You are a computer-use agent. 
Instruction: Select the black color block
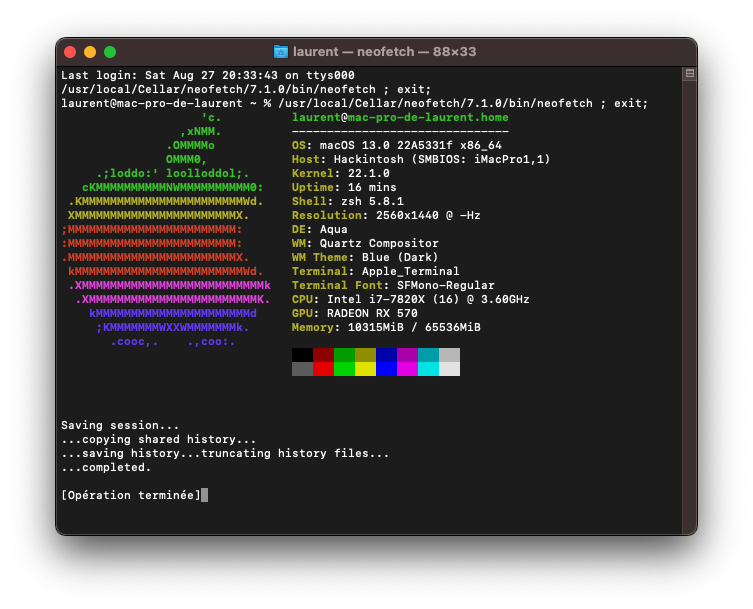303,355
